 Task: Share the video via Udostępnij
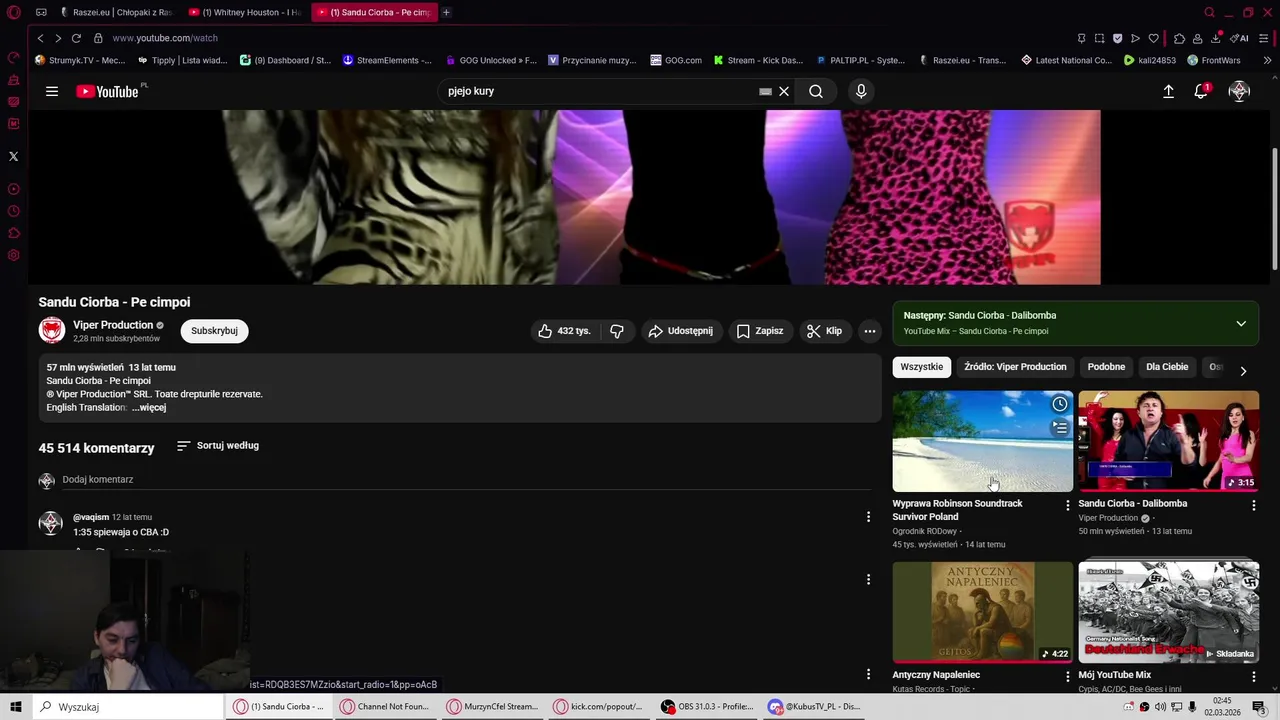[680, 331]
